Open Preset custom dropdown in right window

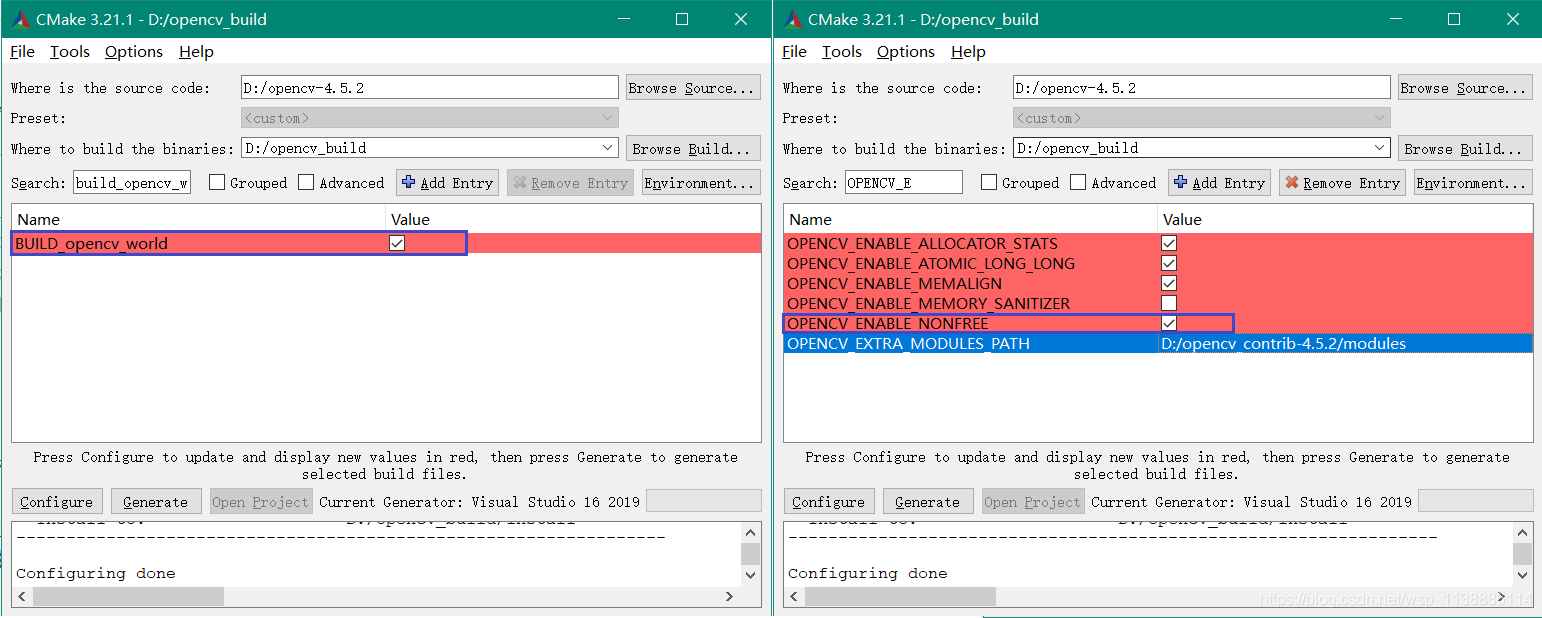click(1202, 118)
